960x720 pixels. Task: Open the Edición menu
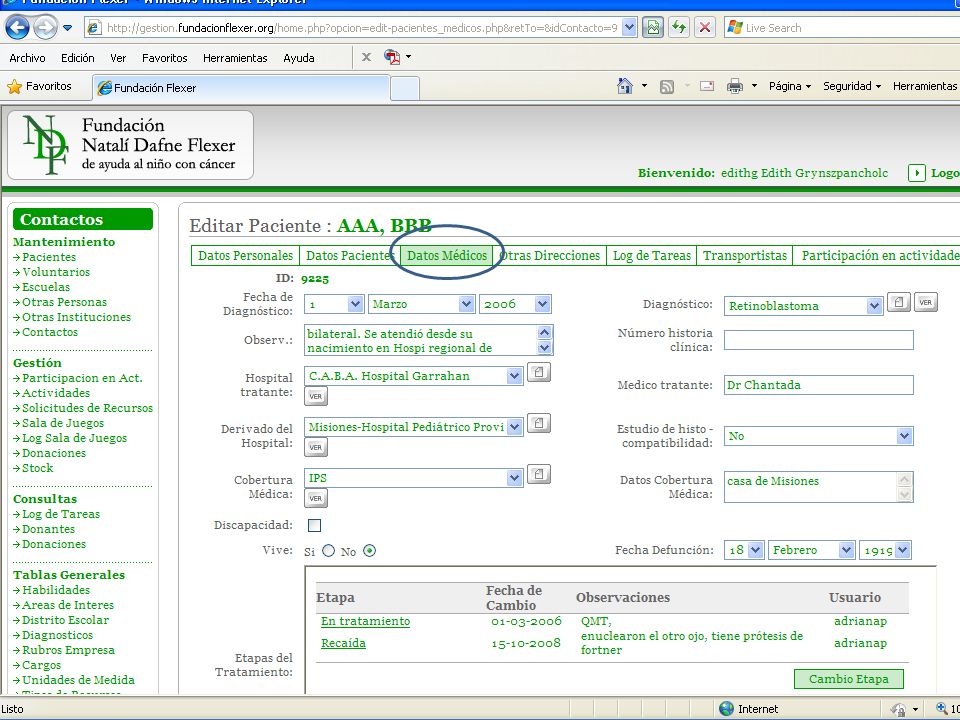(78, 58)
